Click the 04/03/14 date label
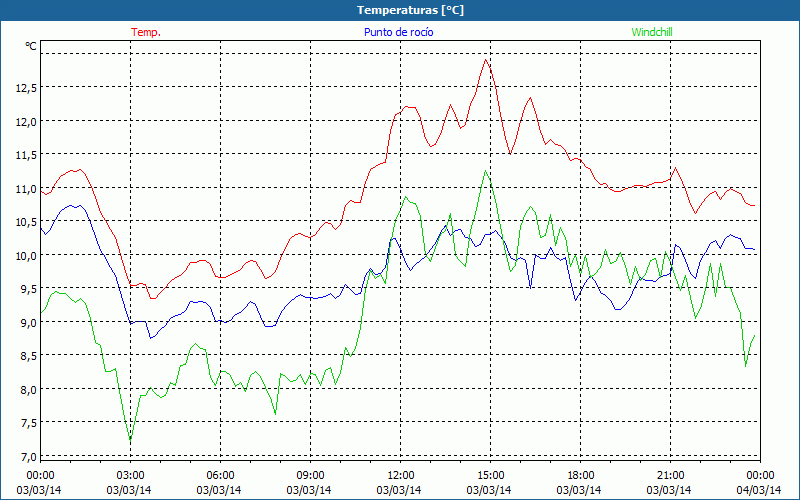Image resolution: width=800 pixels, height=500 pixels. click(759, 490)
